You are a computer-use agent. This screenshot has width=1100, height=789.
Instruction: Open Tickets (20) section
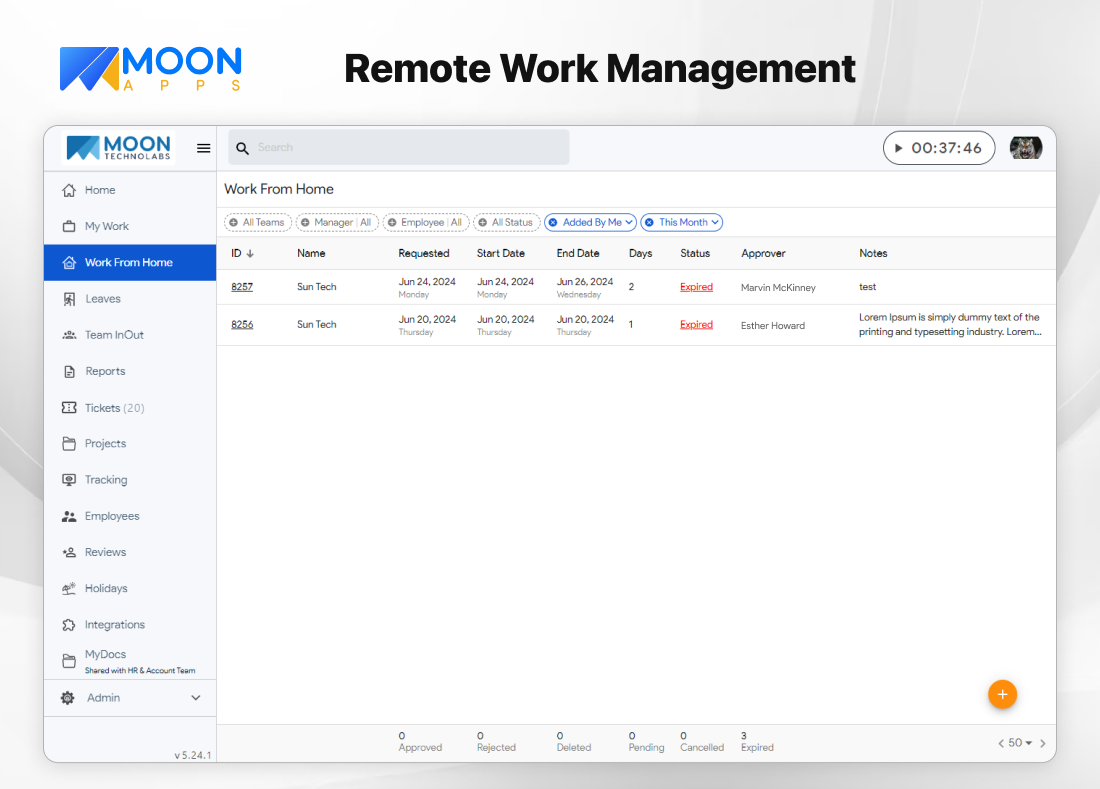[x=130, y=407]
